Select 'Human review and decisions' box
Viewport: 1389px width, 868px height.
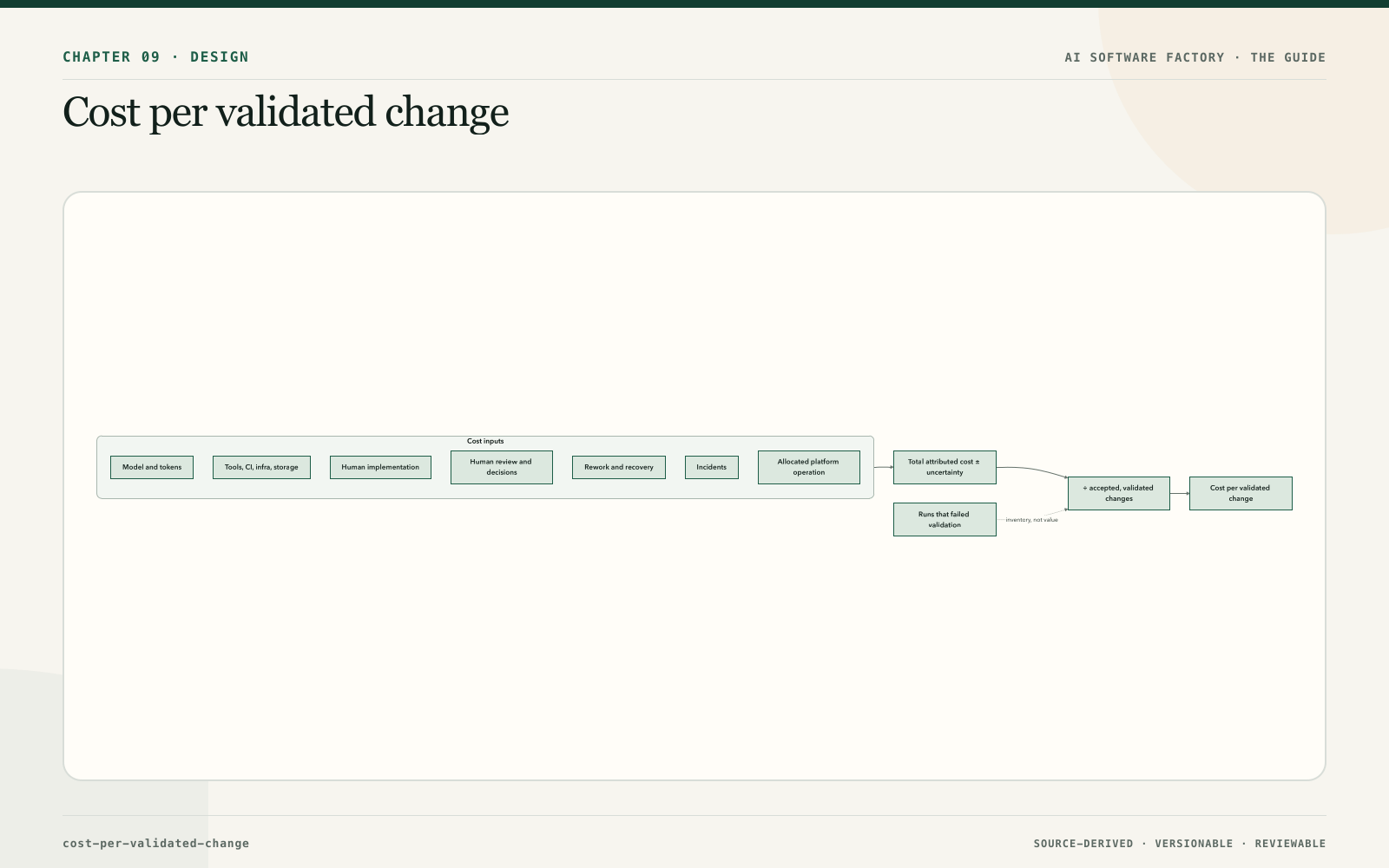point(502,467)
